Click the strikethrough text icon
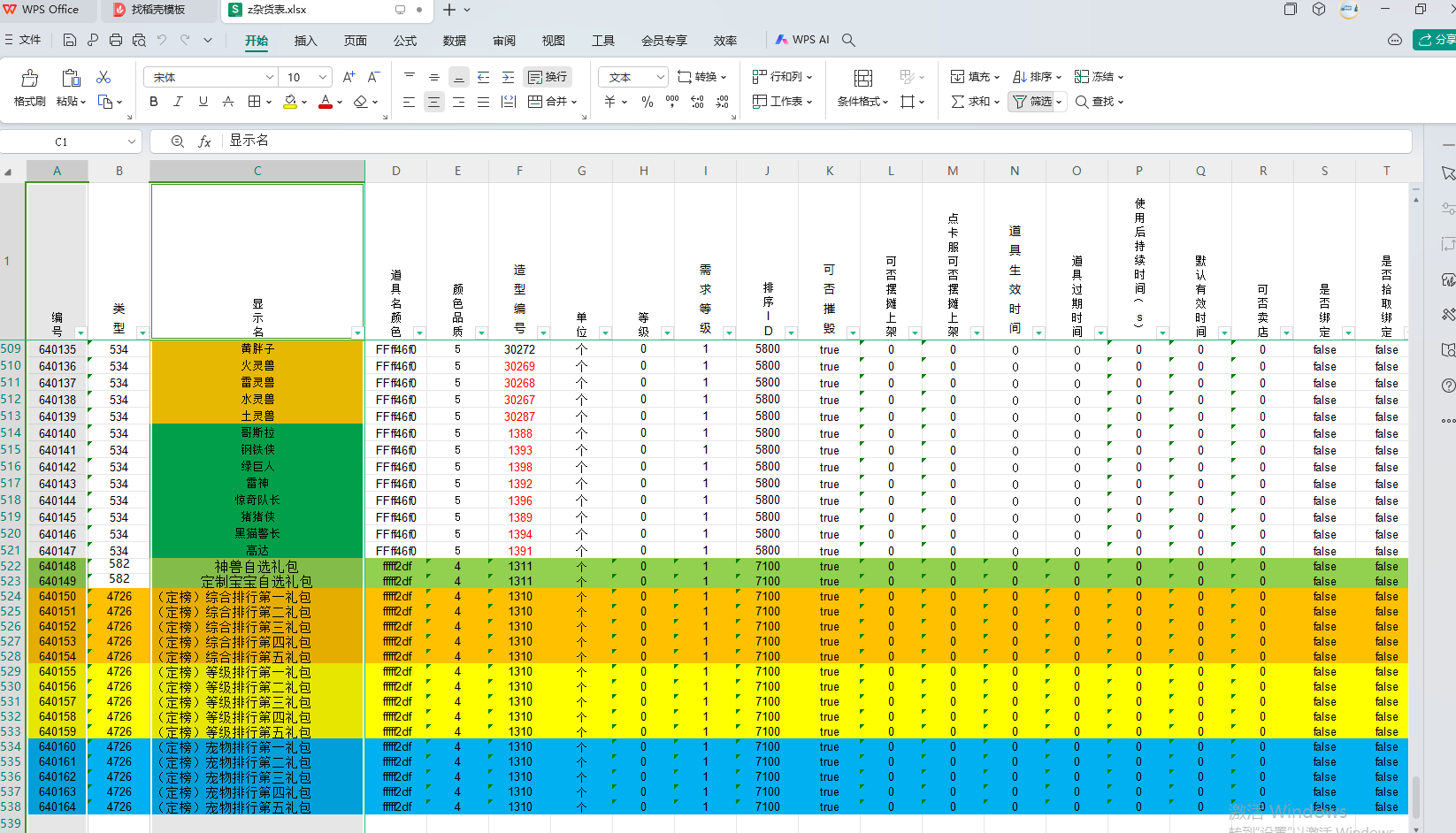Screen dimensions: 1456x833 [x=228, y=102]
